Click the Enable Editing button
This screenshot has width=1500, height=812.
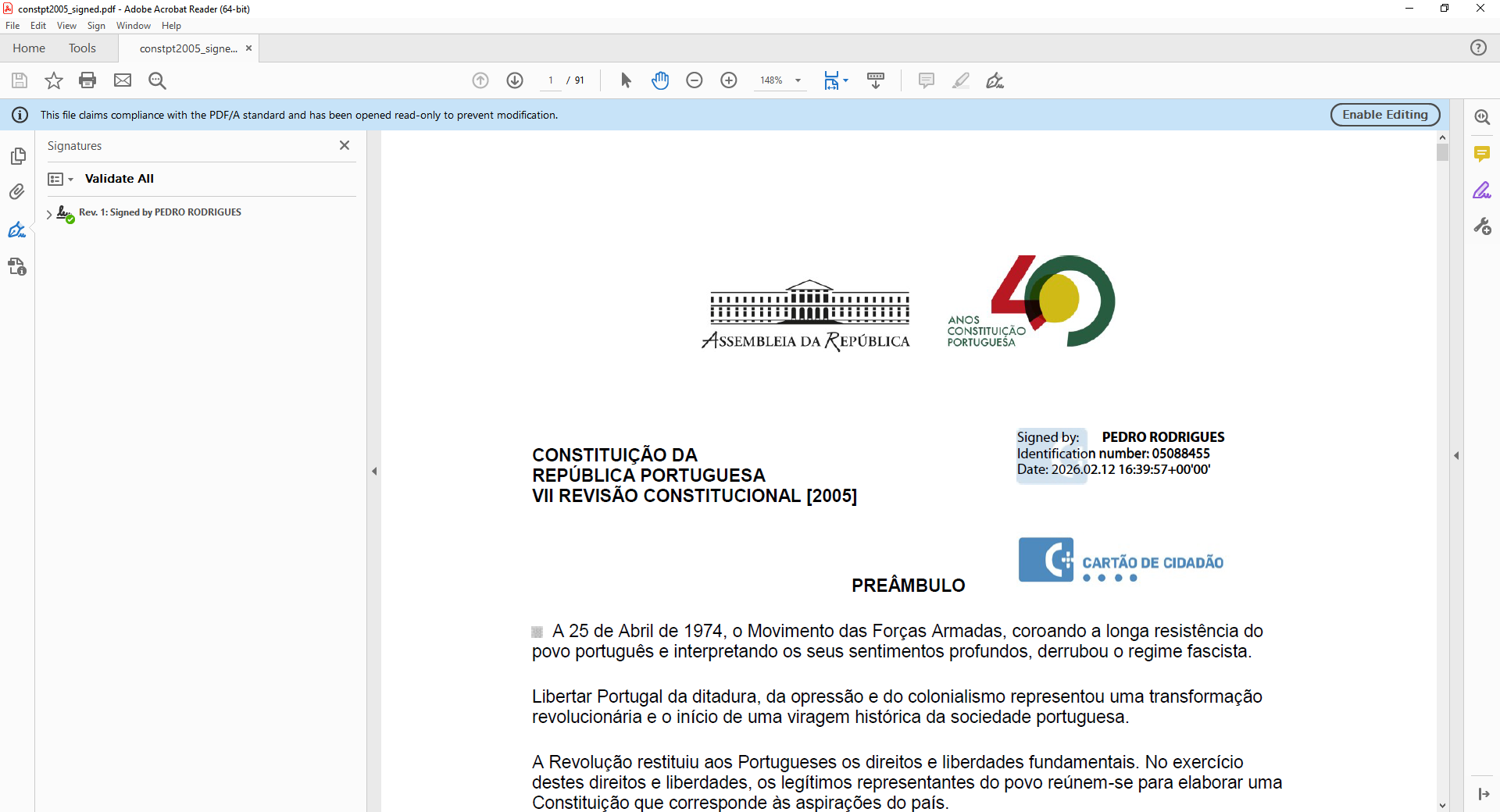1384,115
